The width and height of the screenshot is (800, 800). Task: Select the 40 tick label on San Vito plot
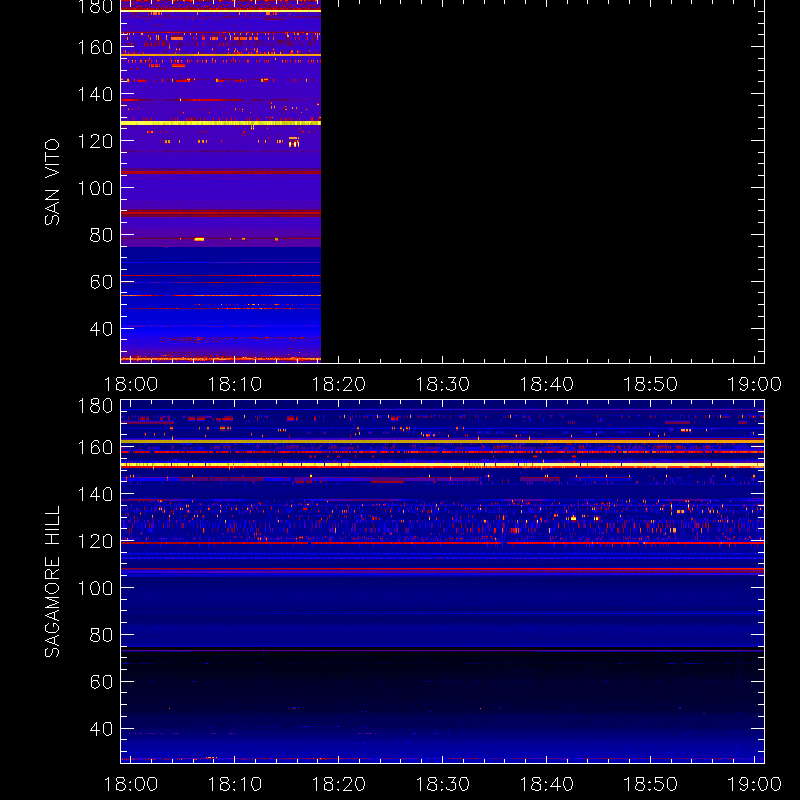(102, 329)
